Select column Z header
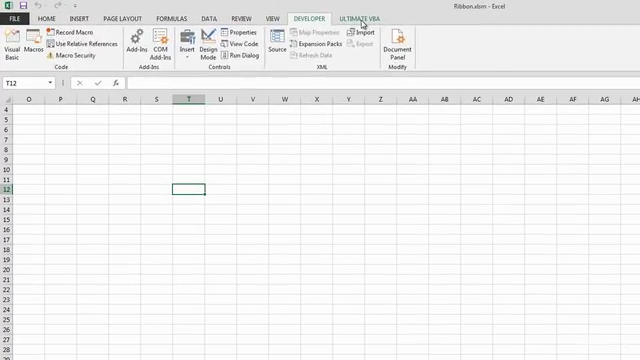The height and width of the screenshot is (360, 640). pos(380,99)
